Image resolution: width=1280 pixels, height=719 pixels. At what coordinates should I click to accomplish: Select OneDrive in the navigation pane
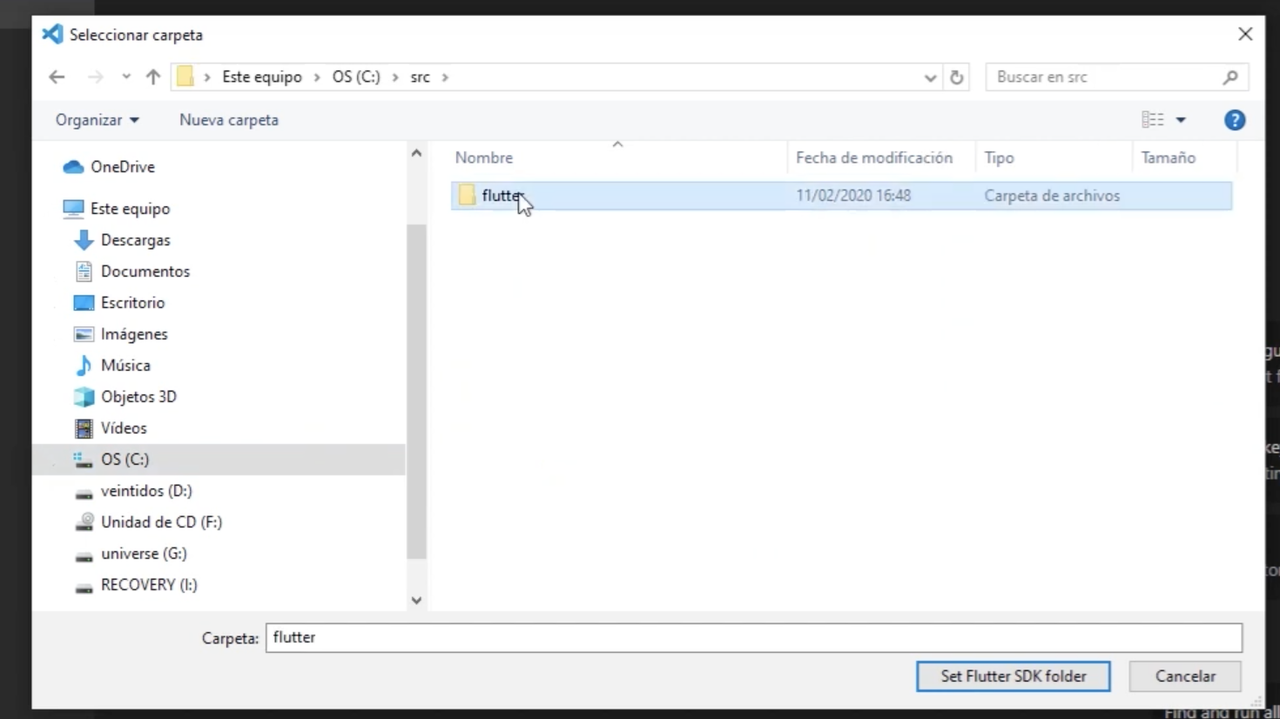click(x=122, y=167)
